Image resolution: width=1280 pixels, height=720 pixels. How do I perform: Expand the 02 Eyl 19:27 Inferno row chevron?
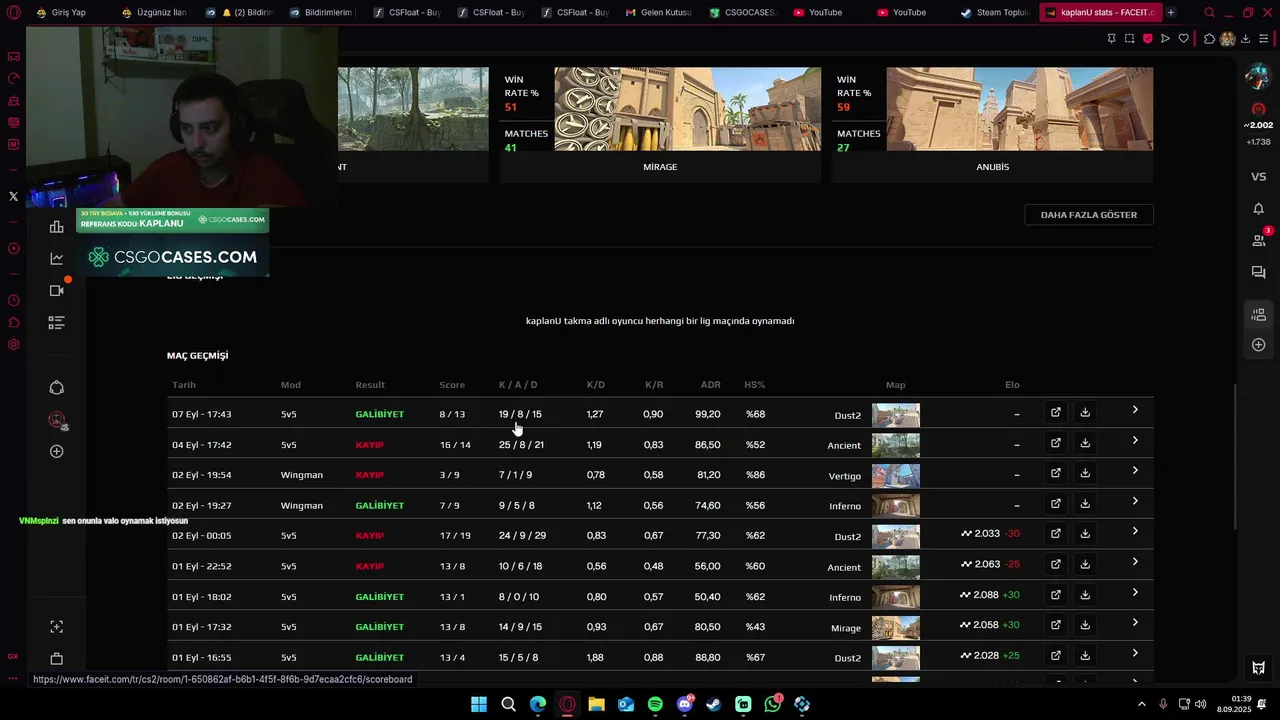pos(1135,501)
